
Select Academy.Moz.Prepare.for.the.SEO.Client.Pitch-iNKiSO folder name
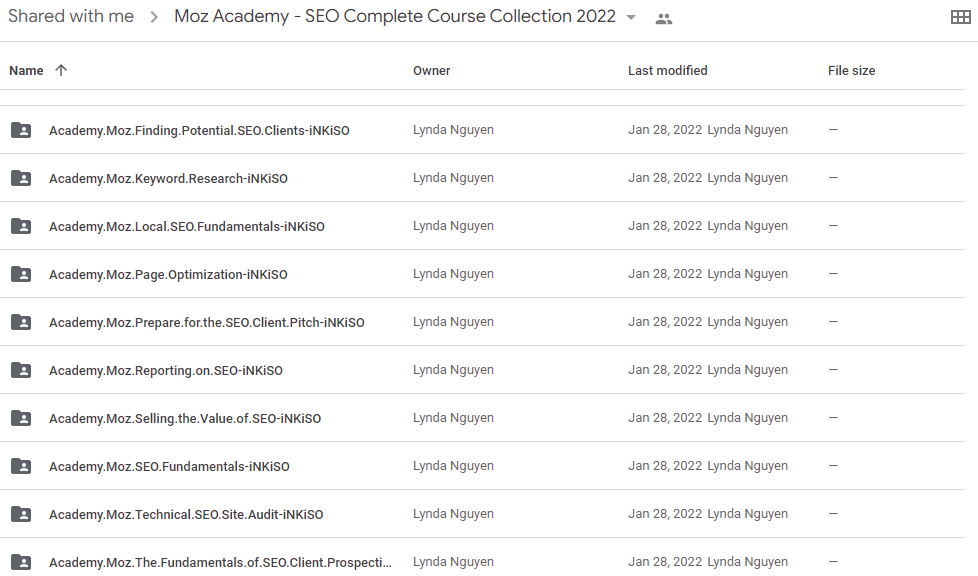pos(206,323)
